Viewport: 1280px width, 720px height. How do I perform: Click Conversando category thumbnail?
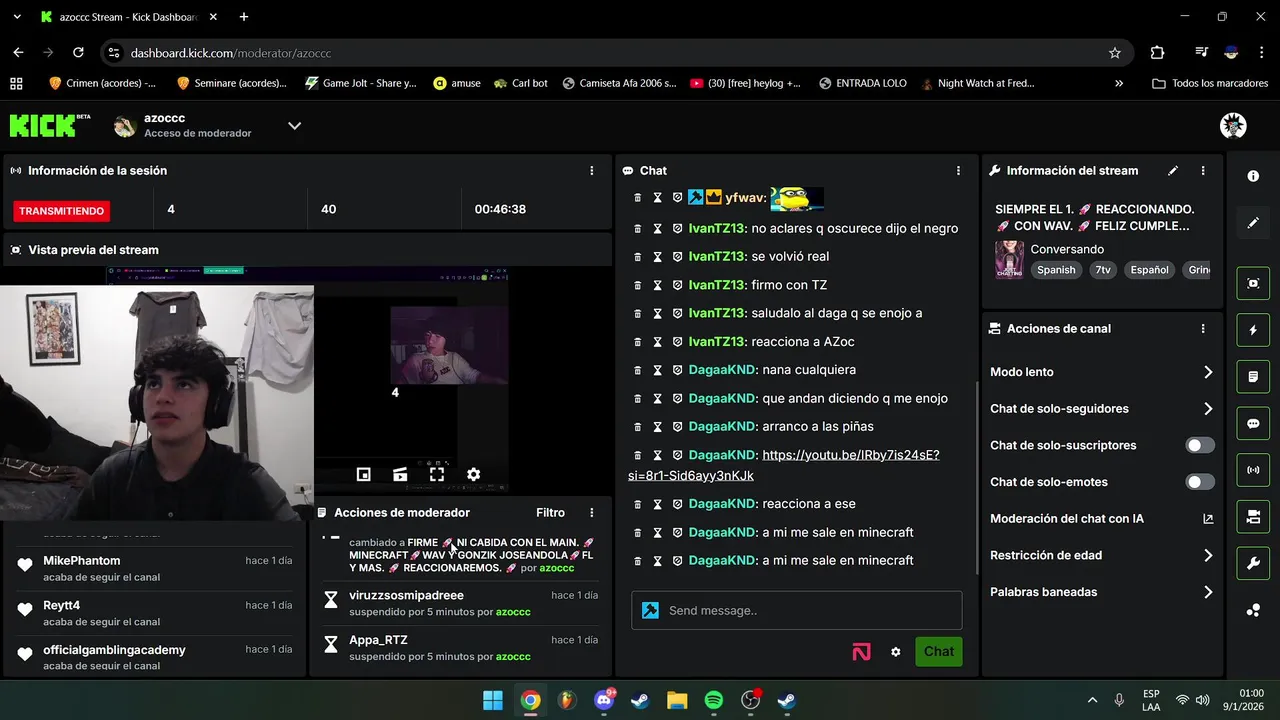[1009, 260]
